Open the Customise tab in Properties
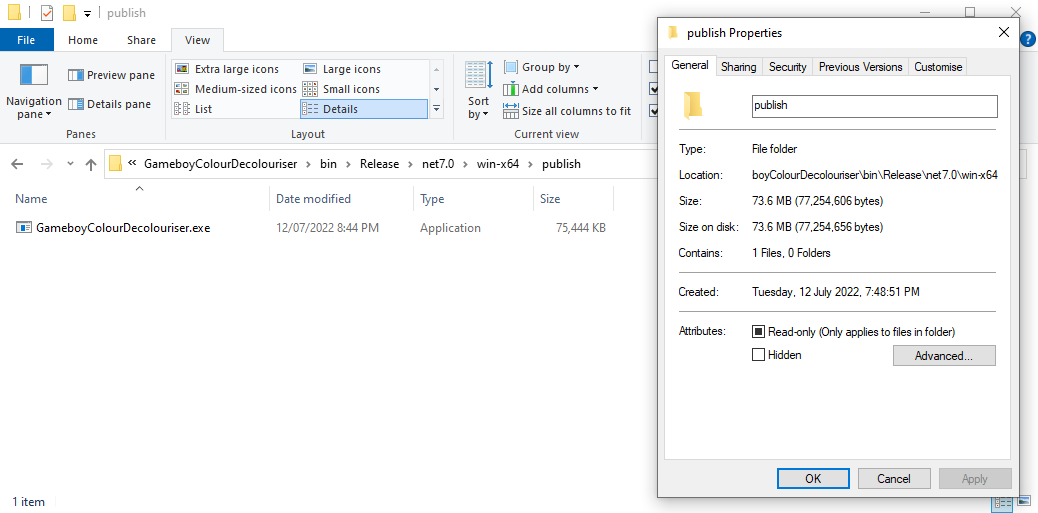Screen dimensions: 1038x513 click(938, 67)
